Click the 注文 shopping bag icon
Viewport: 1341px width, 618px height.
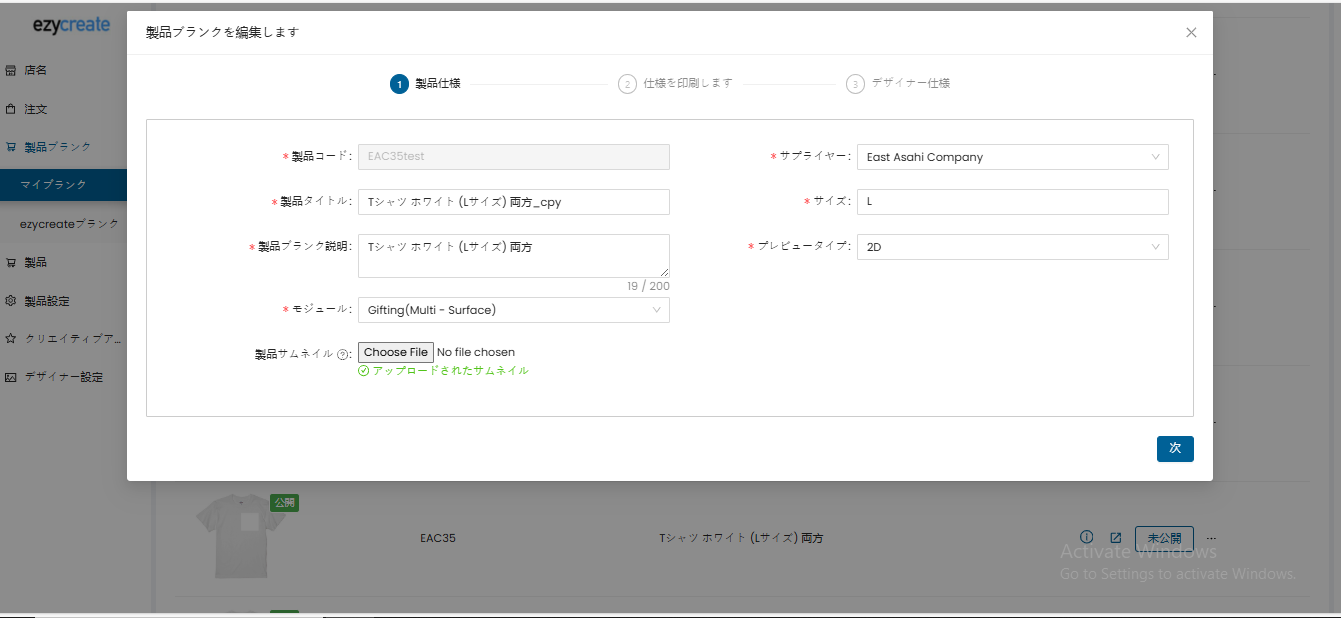click(x=11, y=109)
